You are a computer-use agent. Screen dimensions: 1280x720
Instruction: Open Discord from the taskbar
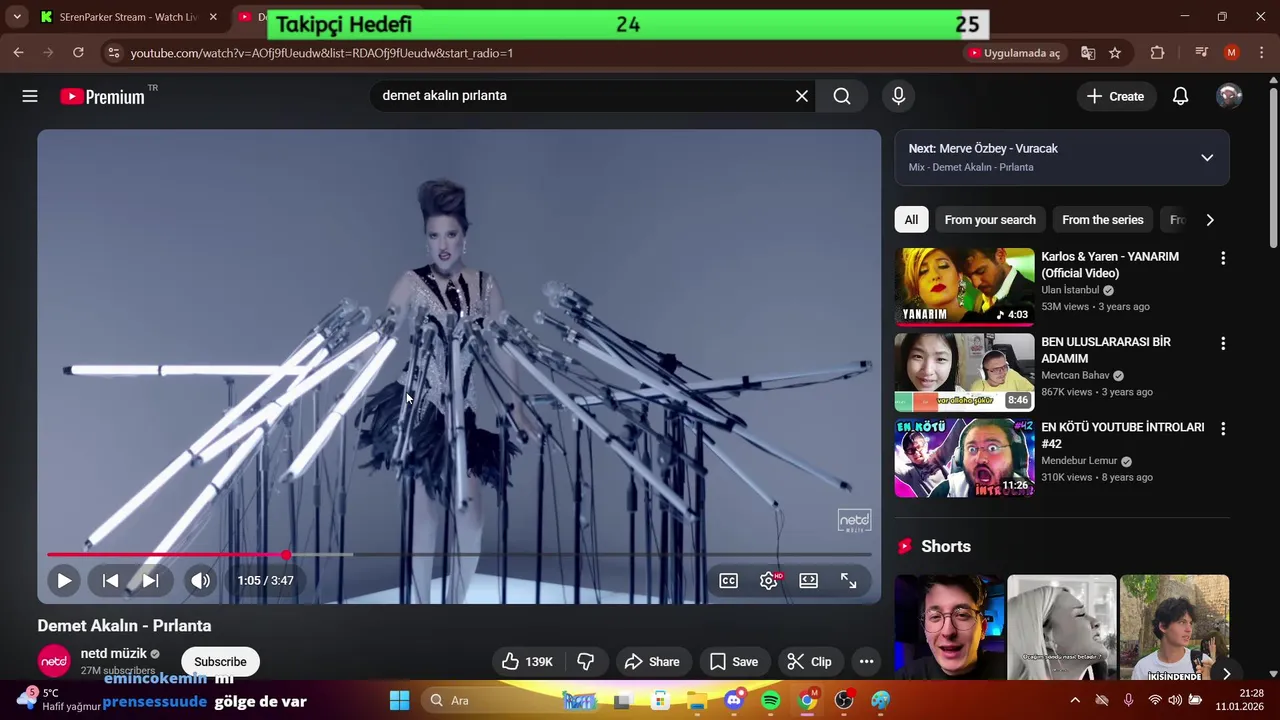click(x=734, y=700)
